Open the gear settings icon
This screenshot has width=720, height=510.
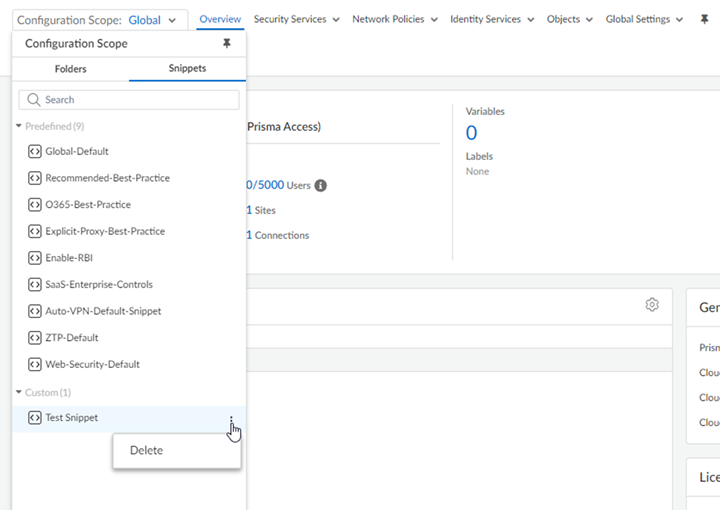tap(652, 305)
